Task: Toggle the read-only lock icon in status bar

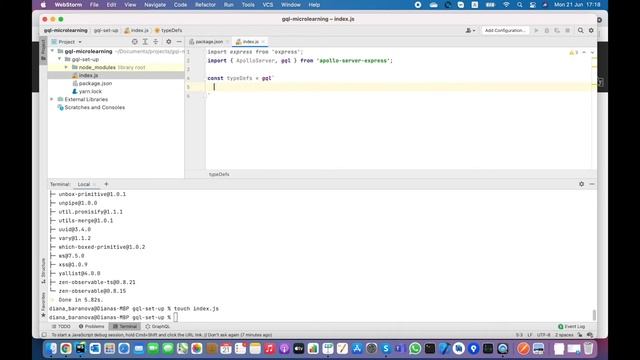Action: click(x=580, y=335)
